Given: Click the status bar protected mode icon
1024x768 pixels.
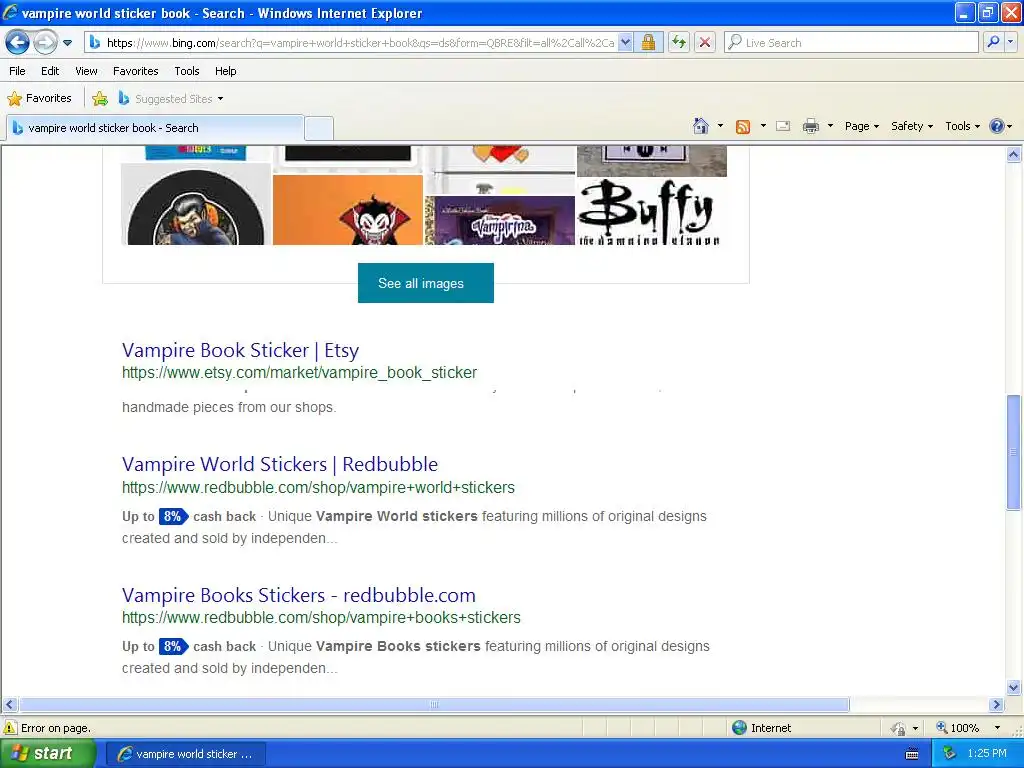Looking at the screenshot, I should tap(899, 728).
